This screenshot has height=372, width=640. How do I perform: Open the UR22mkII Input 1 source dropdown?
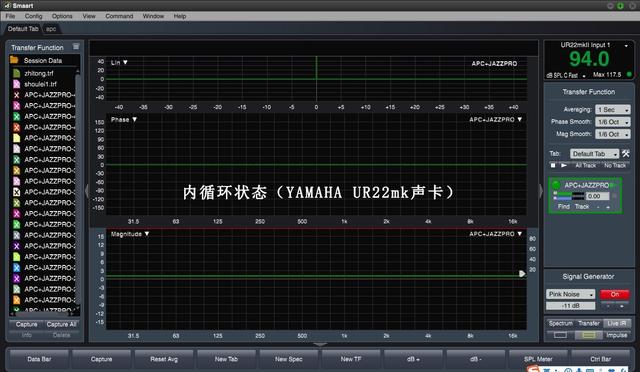pyautogui.click(x=594, y=45)
